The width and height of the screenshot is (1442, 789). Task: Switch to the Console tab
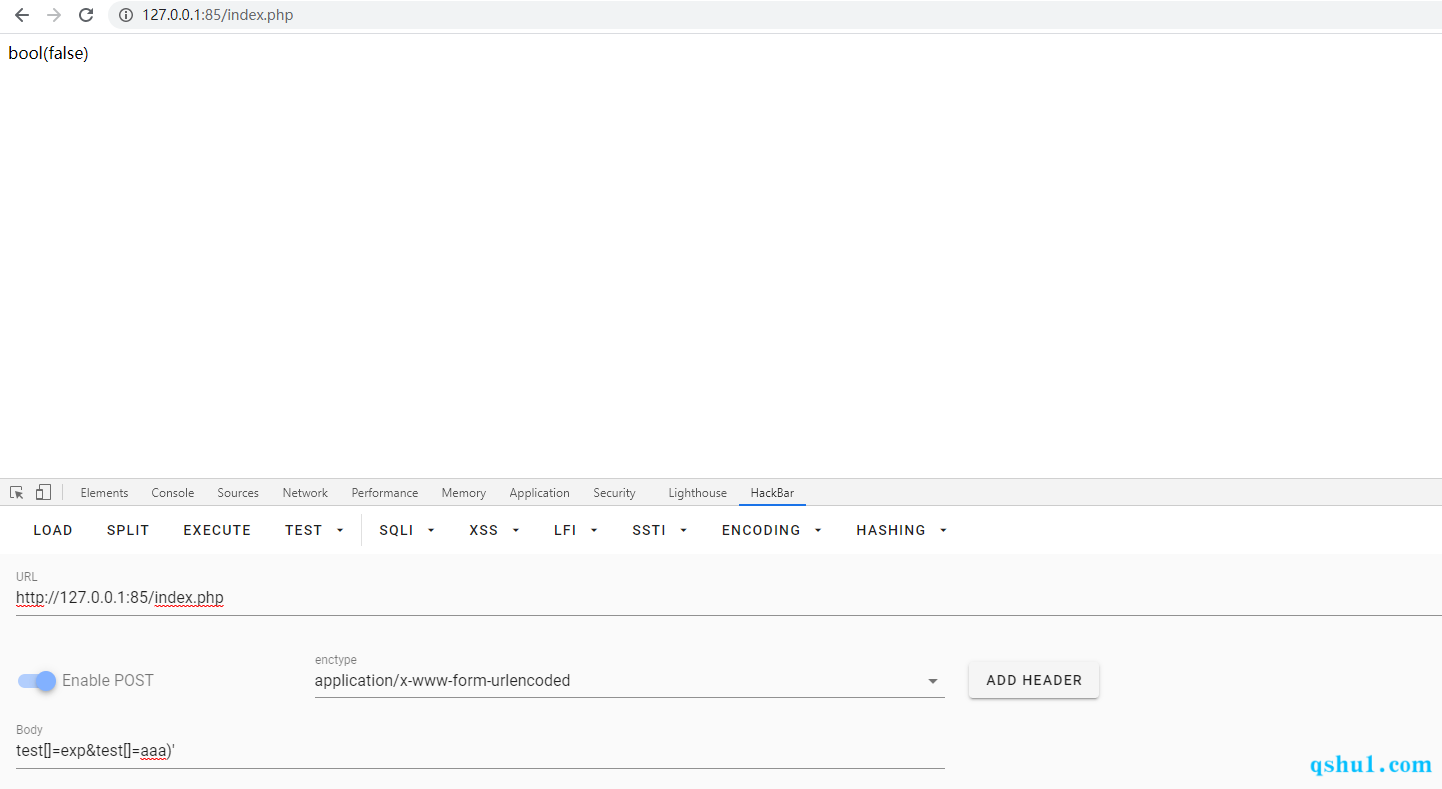point(173,493)
